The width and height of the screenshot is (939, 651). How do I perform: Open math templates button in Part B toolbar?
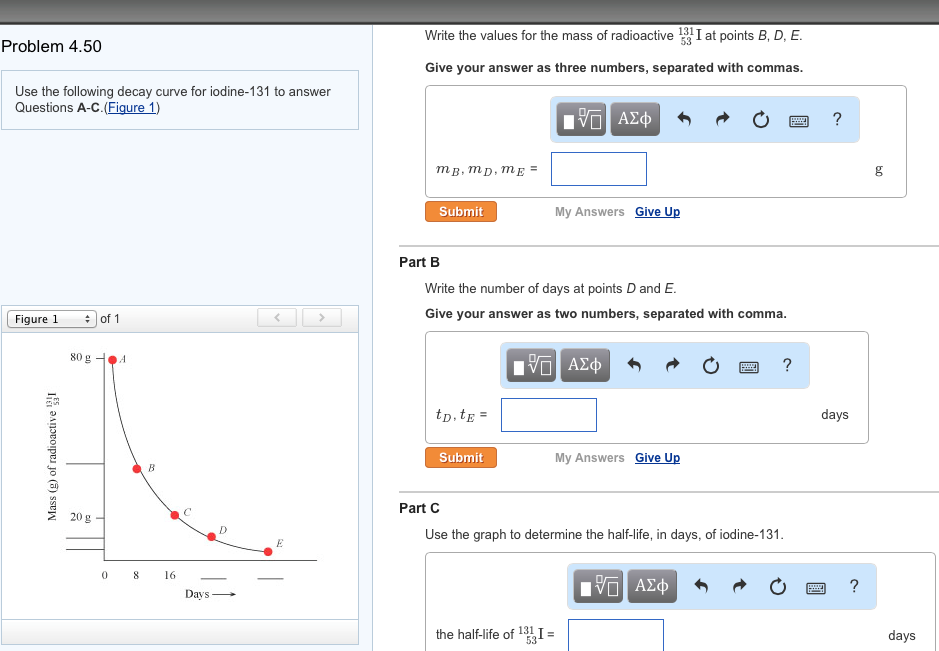click(x=531, y=365)
